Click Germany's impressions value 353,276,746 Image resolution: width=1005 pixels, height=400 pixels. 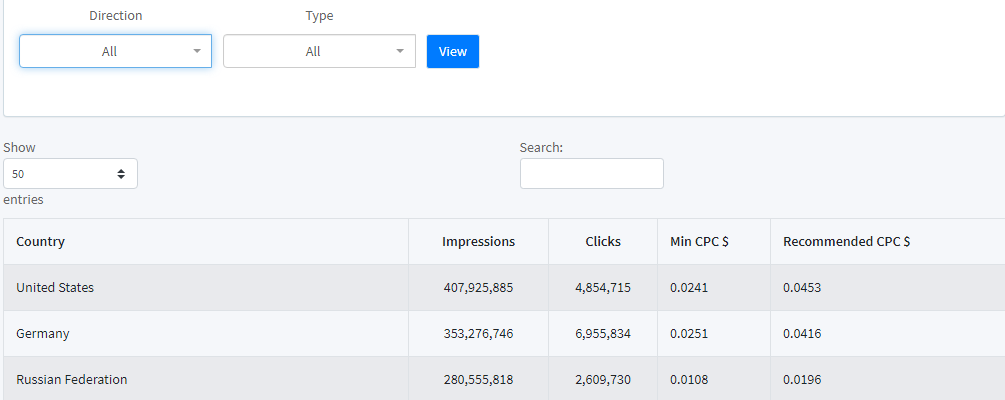[478, 333]
